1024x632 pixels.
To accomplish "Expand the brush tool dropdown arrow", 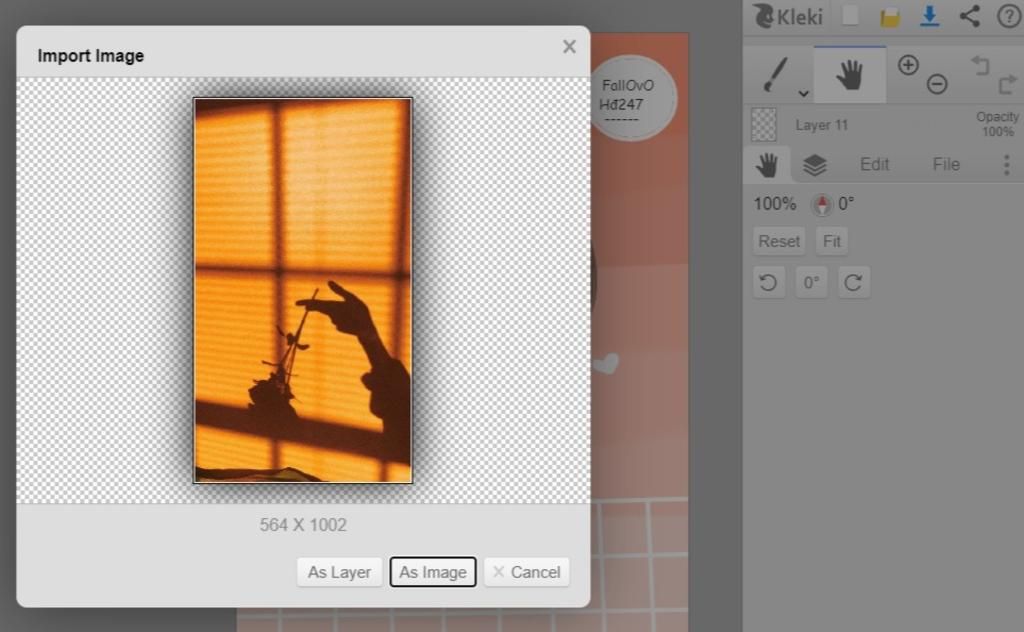I will 804,94.
